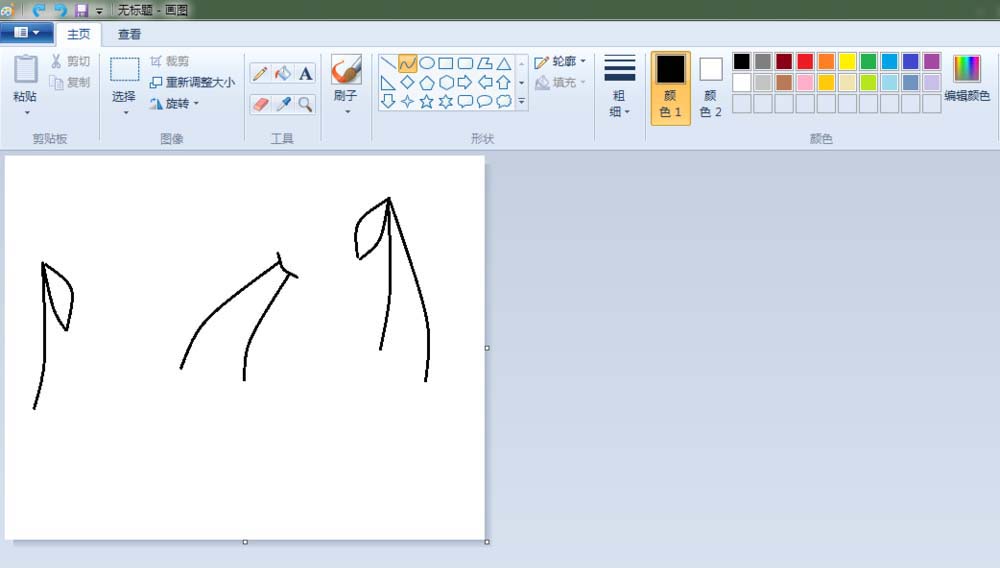
Task: Click the canvas right-edge resize handle
Action: [x=487, y=348]
